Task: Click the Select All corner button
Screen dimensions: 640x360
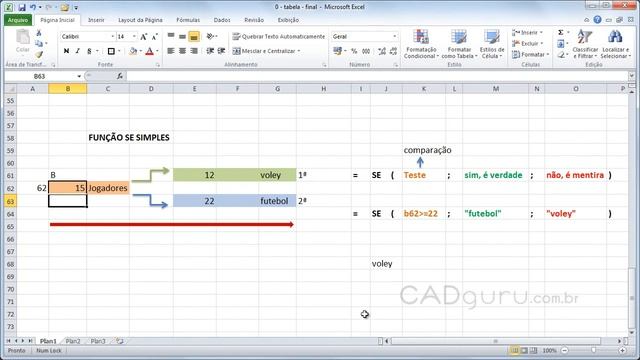Action: click(11, 89)
